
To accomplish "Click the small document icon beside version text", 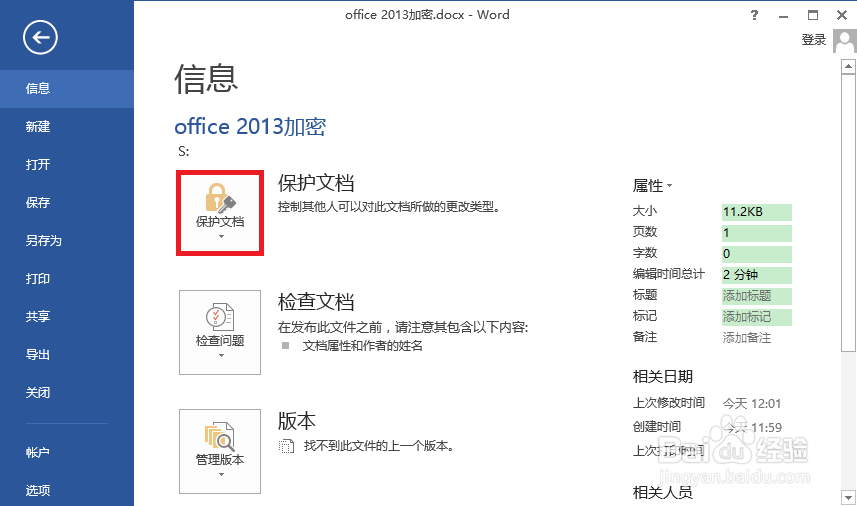I will [286, 446].
